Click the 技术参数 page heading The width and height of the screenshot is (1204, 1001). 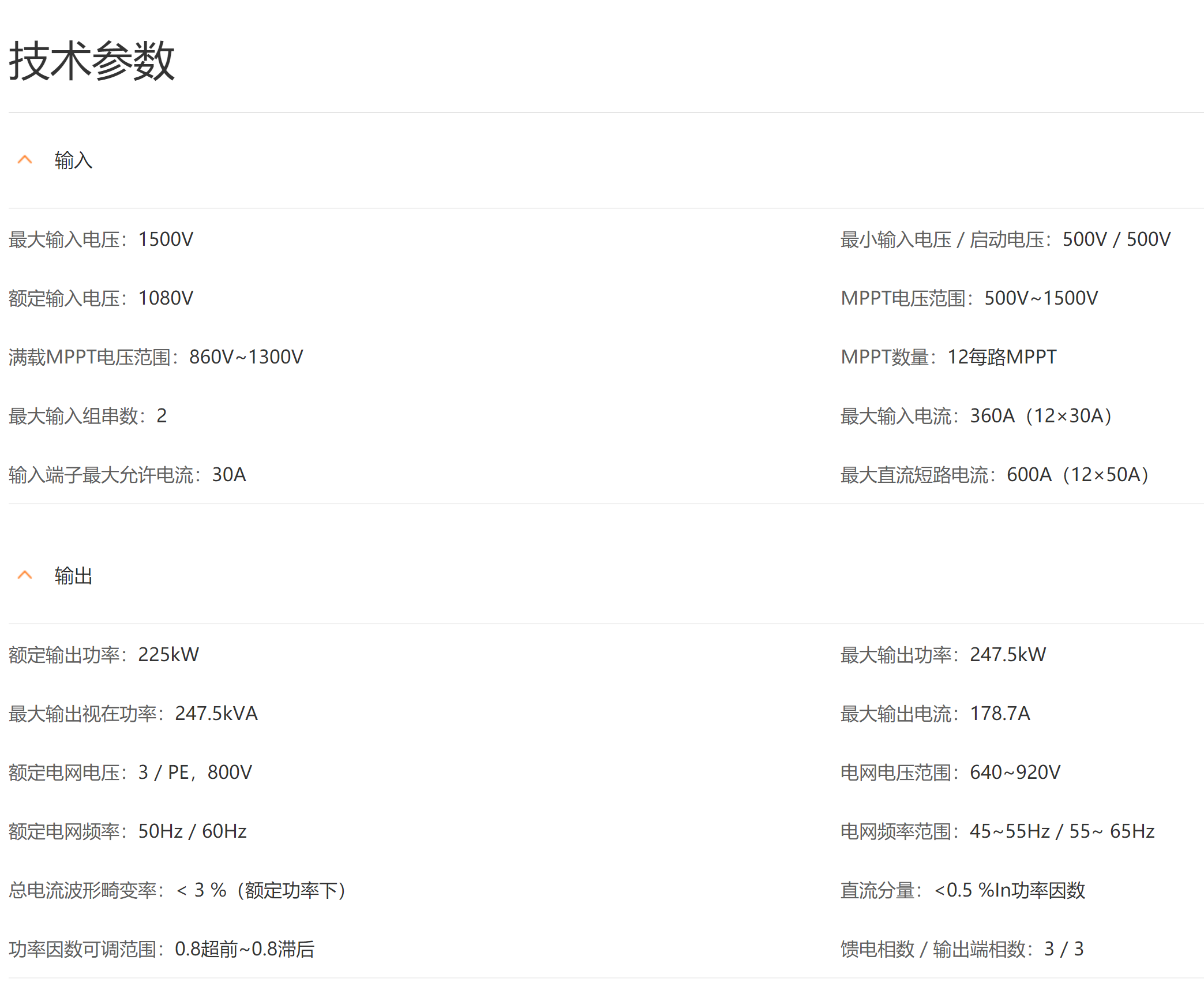pos(92,61)
